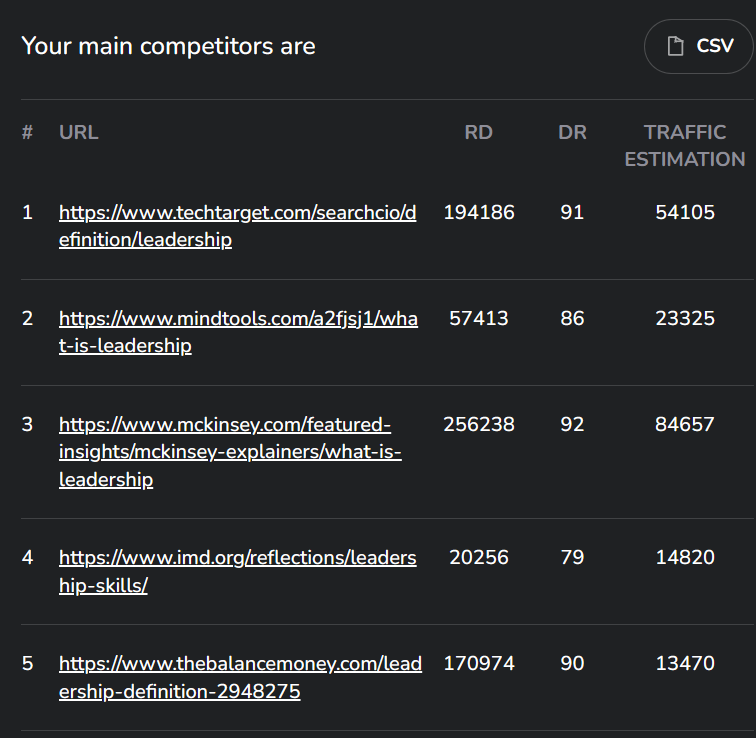Open the mckinsey.com what-is-leadership link
Viewport: 756px width, 738px height.
tap(230, 452)
